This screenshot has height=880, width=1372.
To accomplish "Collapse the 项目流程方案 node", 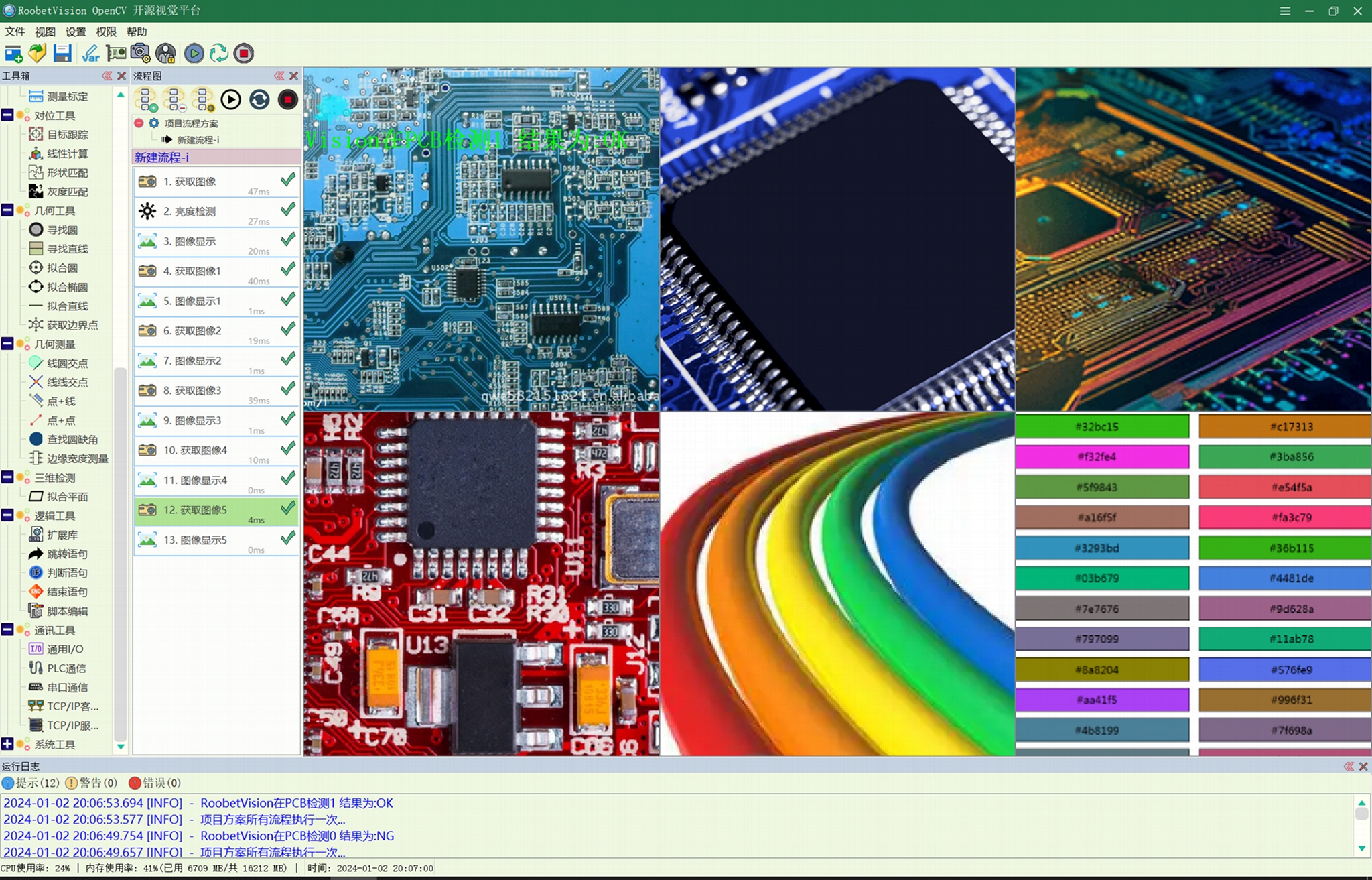I will (x=139, y=123).
